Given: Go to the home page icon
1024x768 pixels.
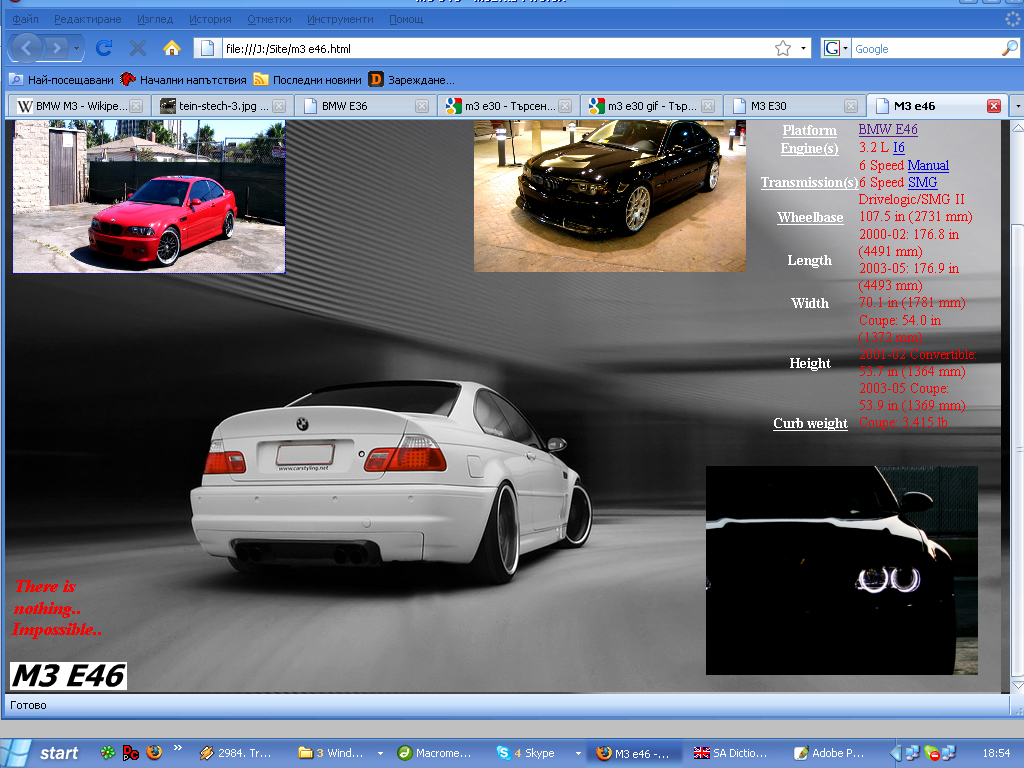Looking at the screenshot, I should pos(172,48).
